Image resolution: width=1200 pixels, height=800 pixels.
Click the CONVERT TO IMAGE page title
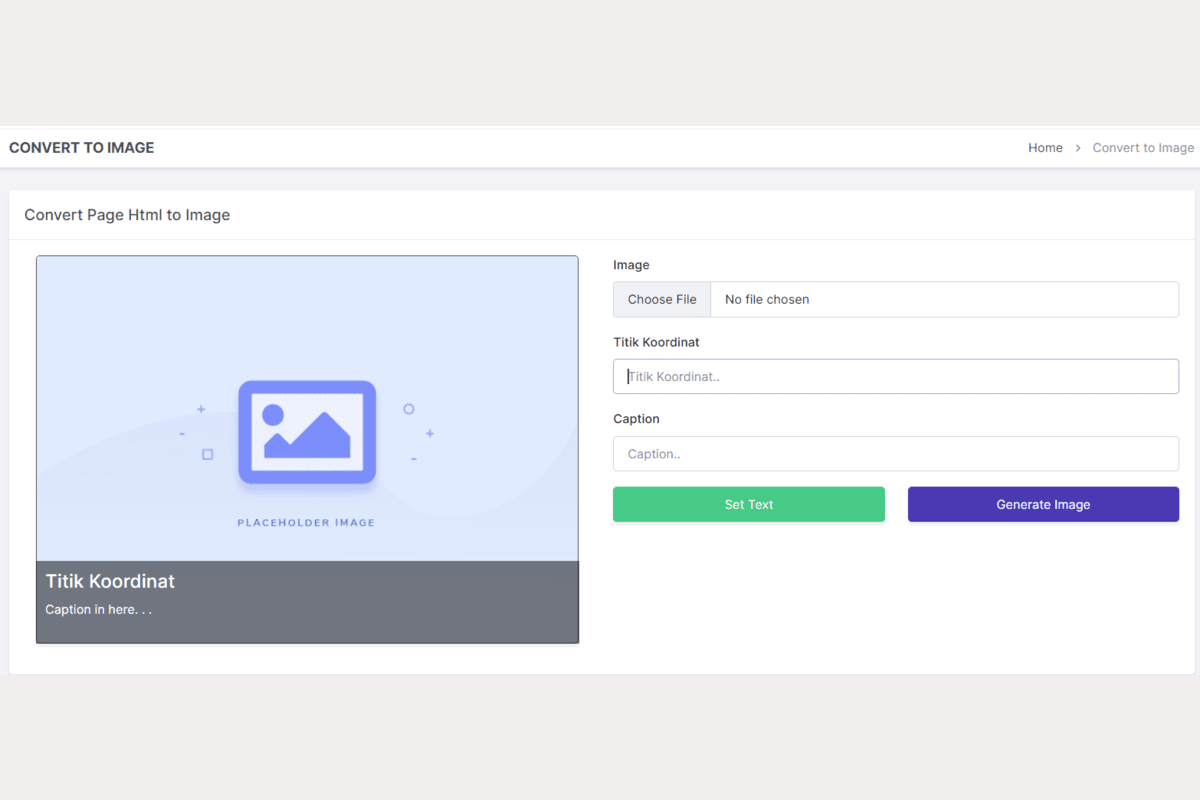coord(82,147)
